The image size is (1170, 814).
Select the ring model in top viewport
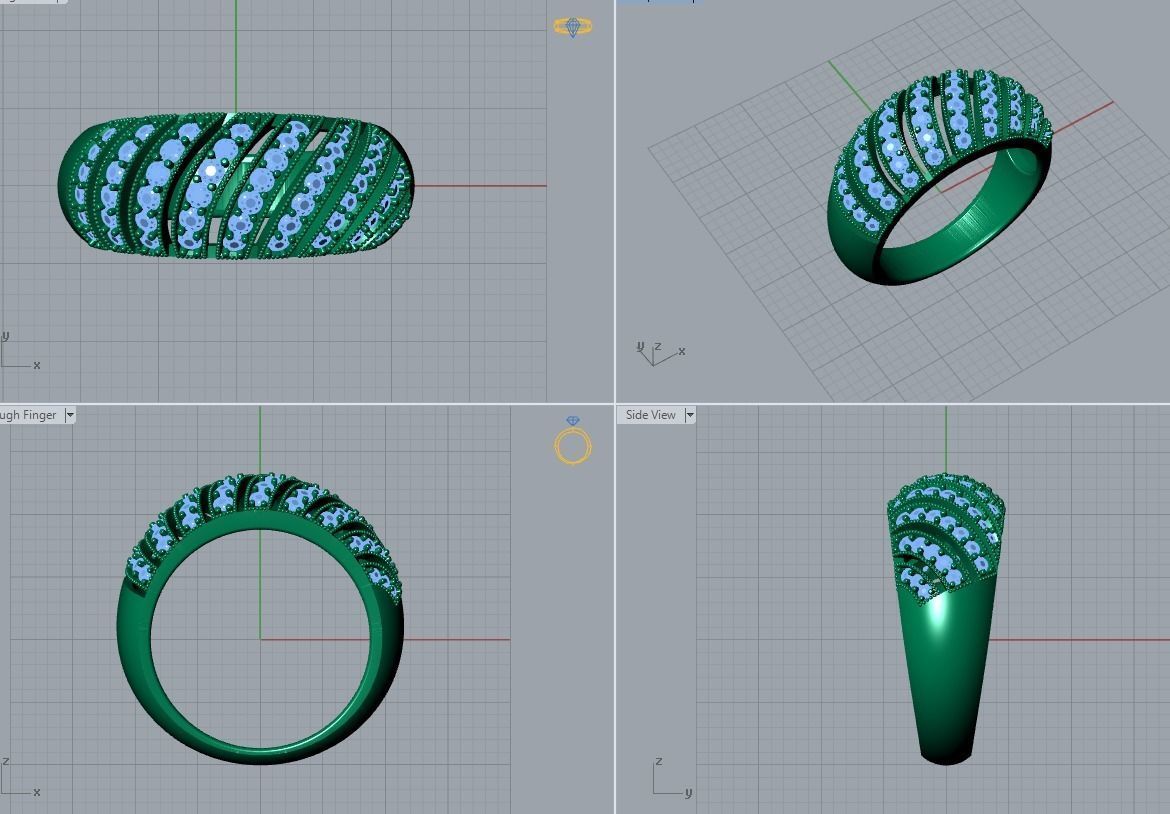click(x=236, y=186)
